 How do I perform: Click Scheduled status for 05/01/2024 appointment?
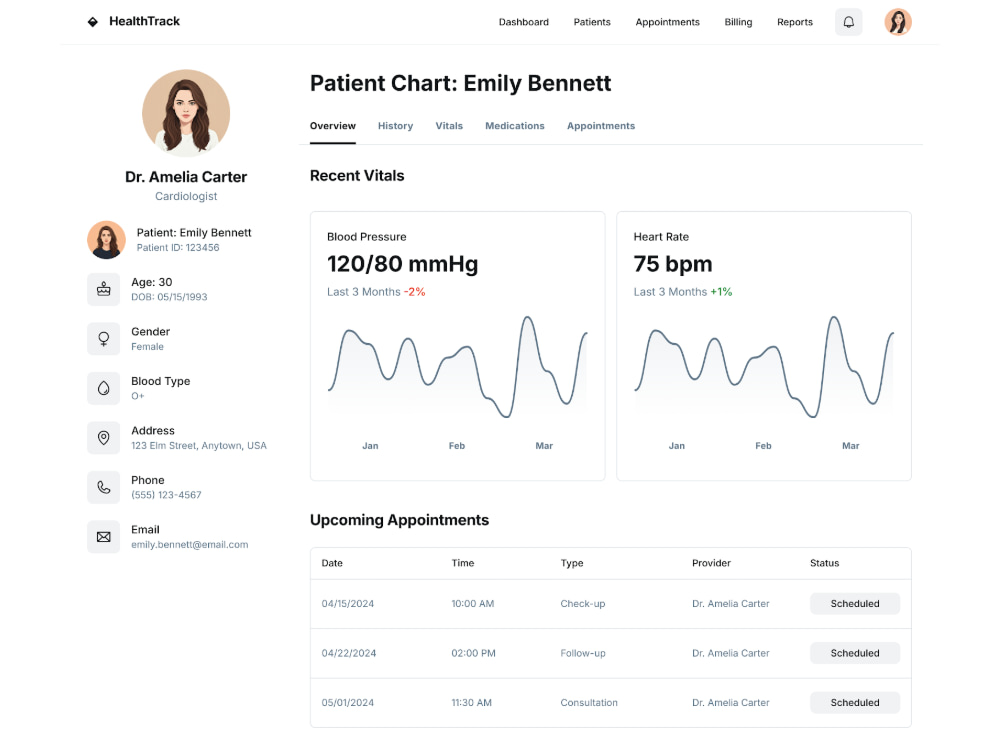tap(855, 702)
